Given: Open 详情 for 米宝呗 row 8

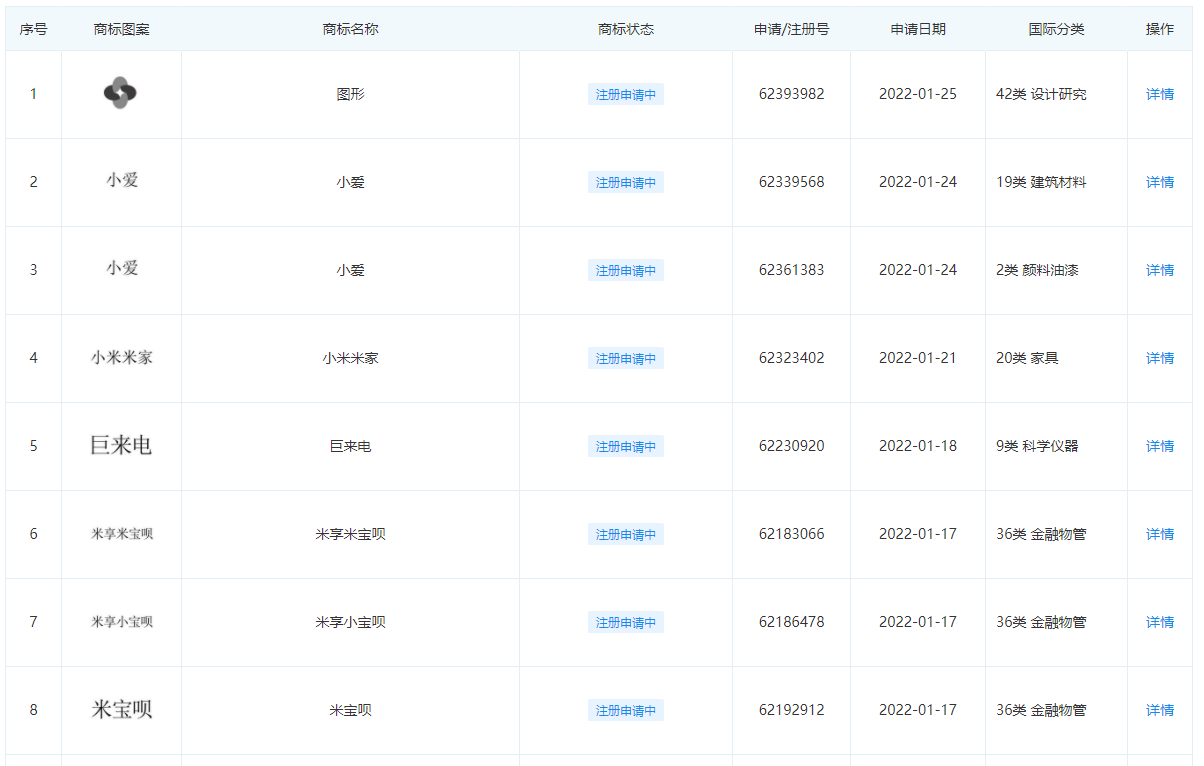Looking at the screenshot, I should pos(1160,710).
